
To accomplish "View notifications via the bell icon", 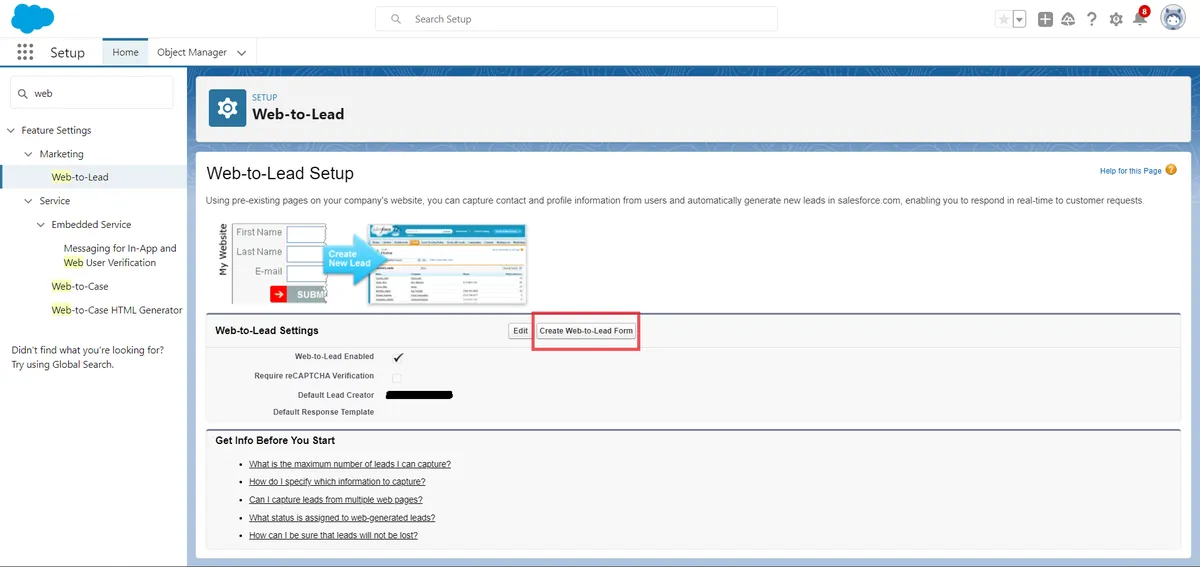I will [1139, 19].
